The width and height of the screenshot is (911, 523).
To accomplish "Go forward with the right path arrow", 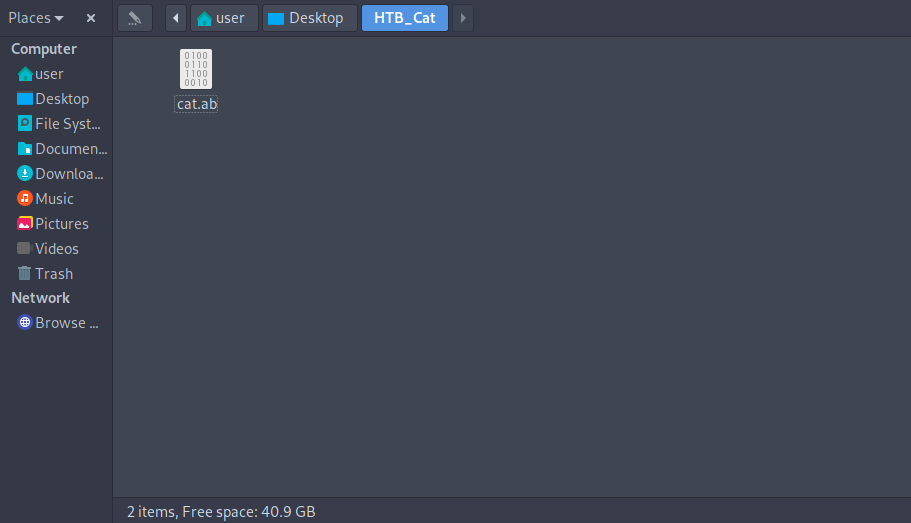I will tap(462, 18).
